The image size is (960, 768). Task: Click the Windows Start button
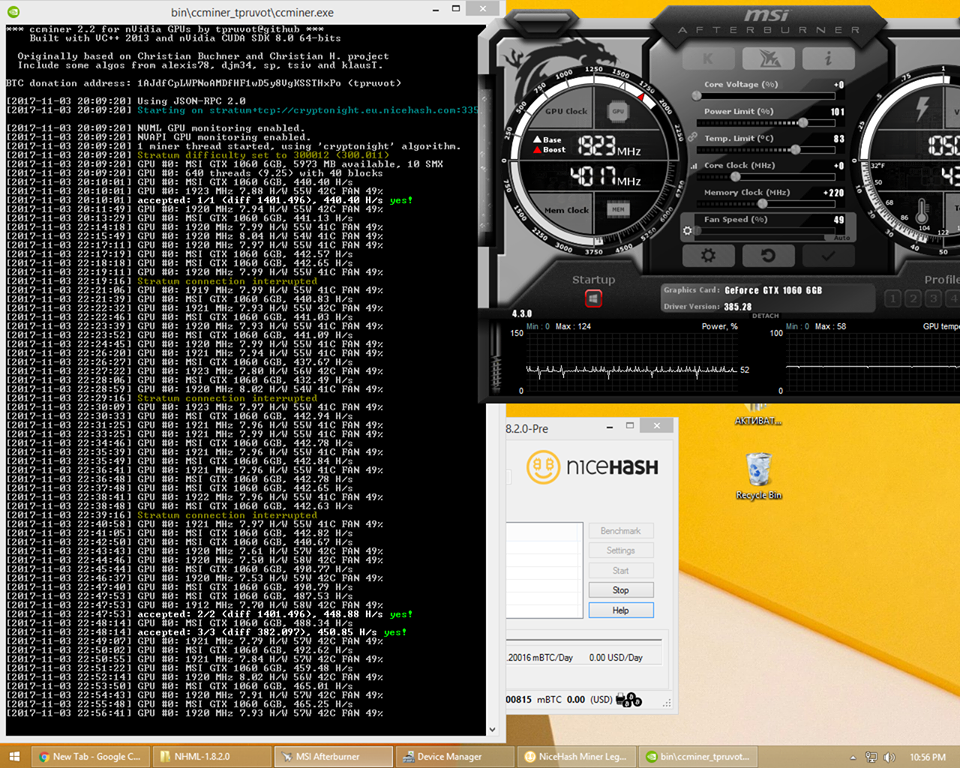pos(15,756)
